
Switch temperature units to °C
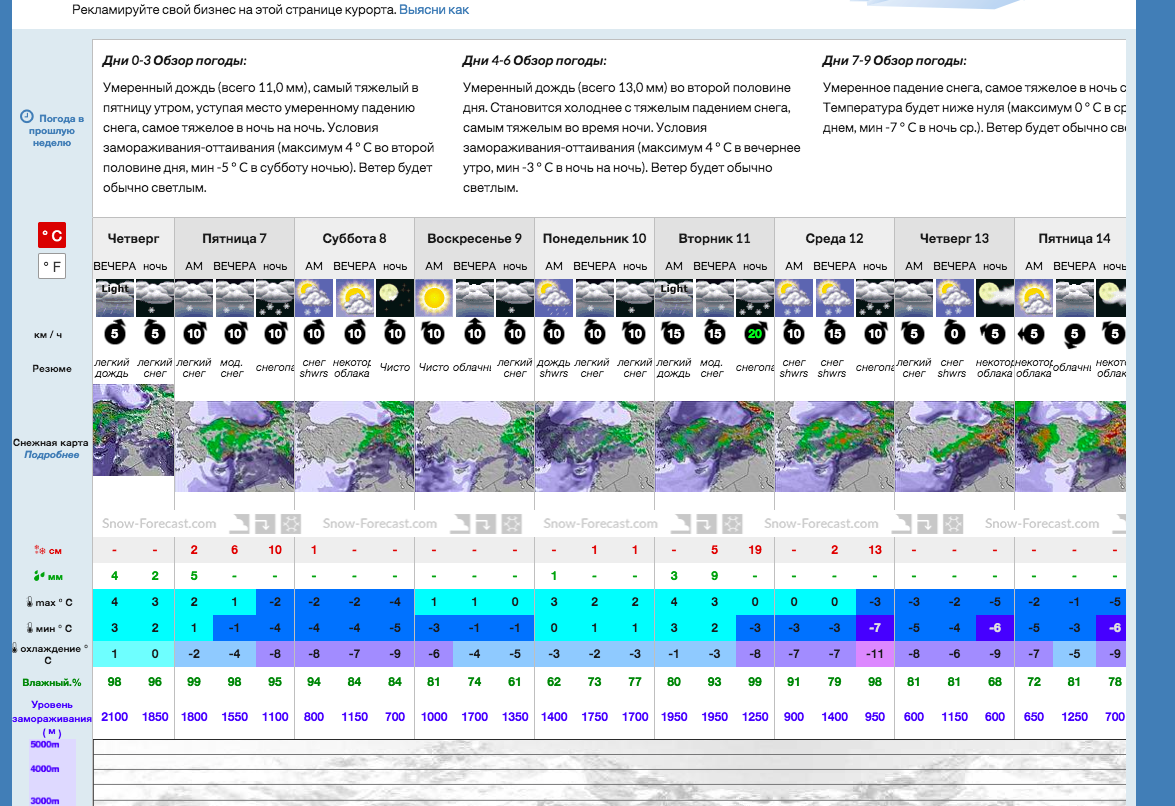click(52, 235)
